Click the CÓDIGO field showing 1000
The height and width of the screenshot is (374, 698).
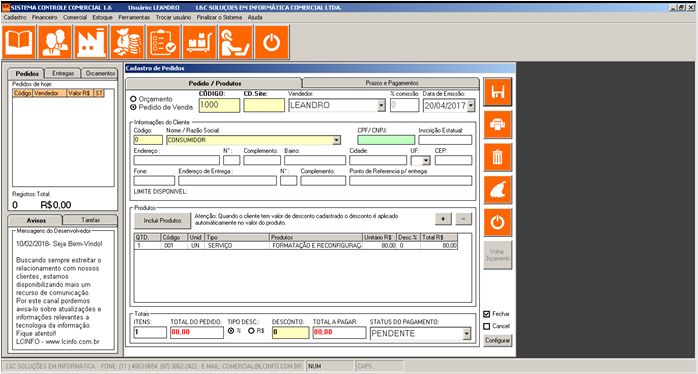219,106
